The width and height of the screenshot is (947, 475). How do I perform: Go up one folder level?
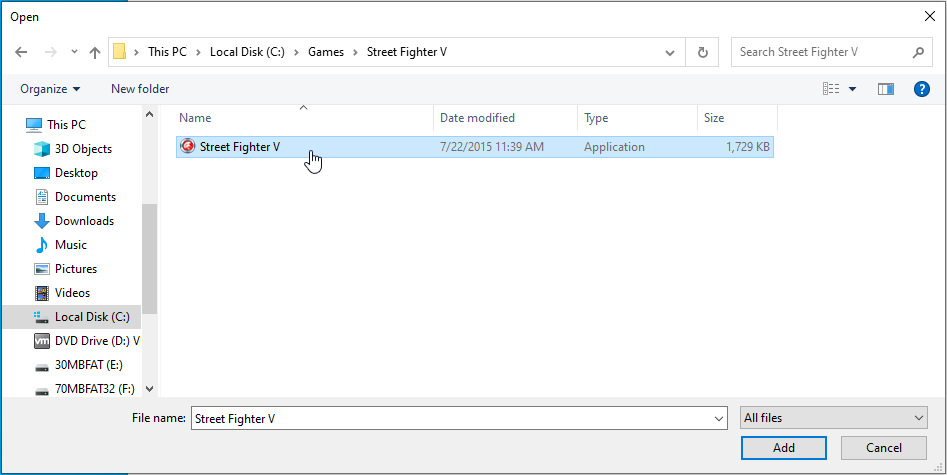coord(94,52)
